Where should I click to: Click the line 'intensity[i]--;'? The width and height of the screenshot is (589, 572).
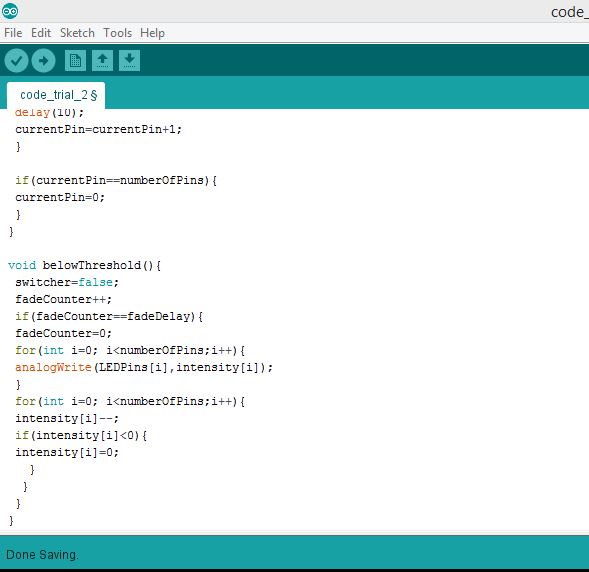pyautogui.click(x=67, y=418)
